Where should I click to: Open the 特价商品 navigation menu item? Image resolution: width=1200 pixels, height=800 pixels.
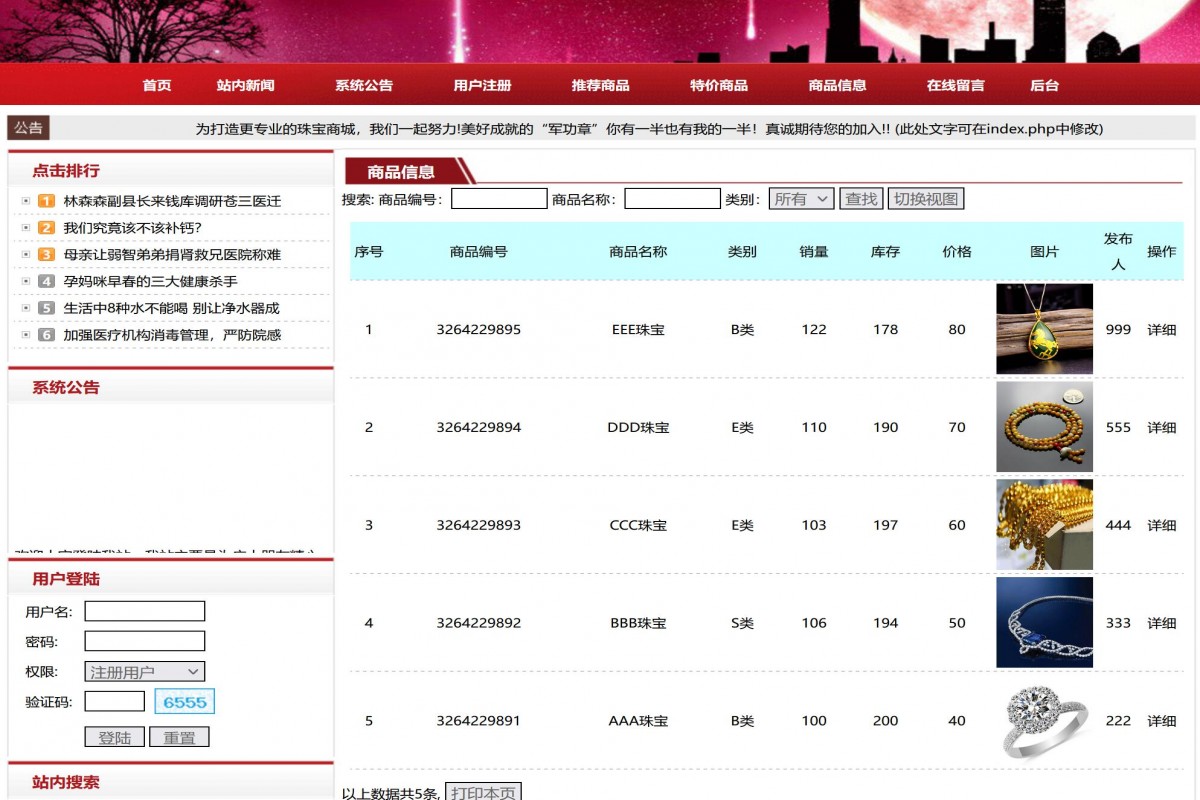coord(718,85)
